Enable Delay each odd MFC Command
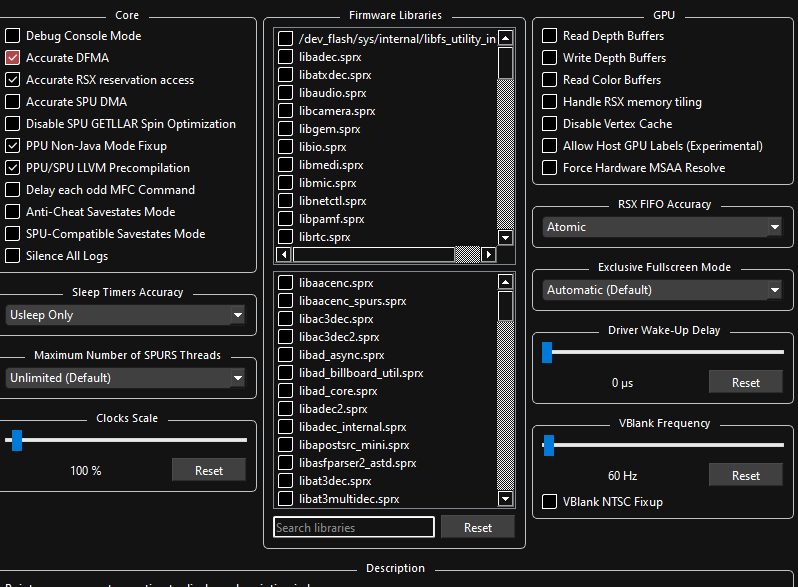Viewport: 798px width, 587px height. coord(13,189)
